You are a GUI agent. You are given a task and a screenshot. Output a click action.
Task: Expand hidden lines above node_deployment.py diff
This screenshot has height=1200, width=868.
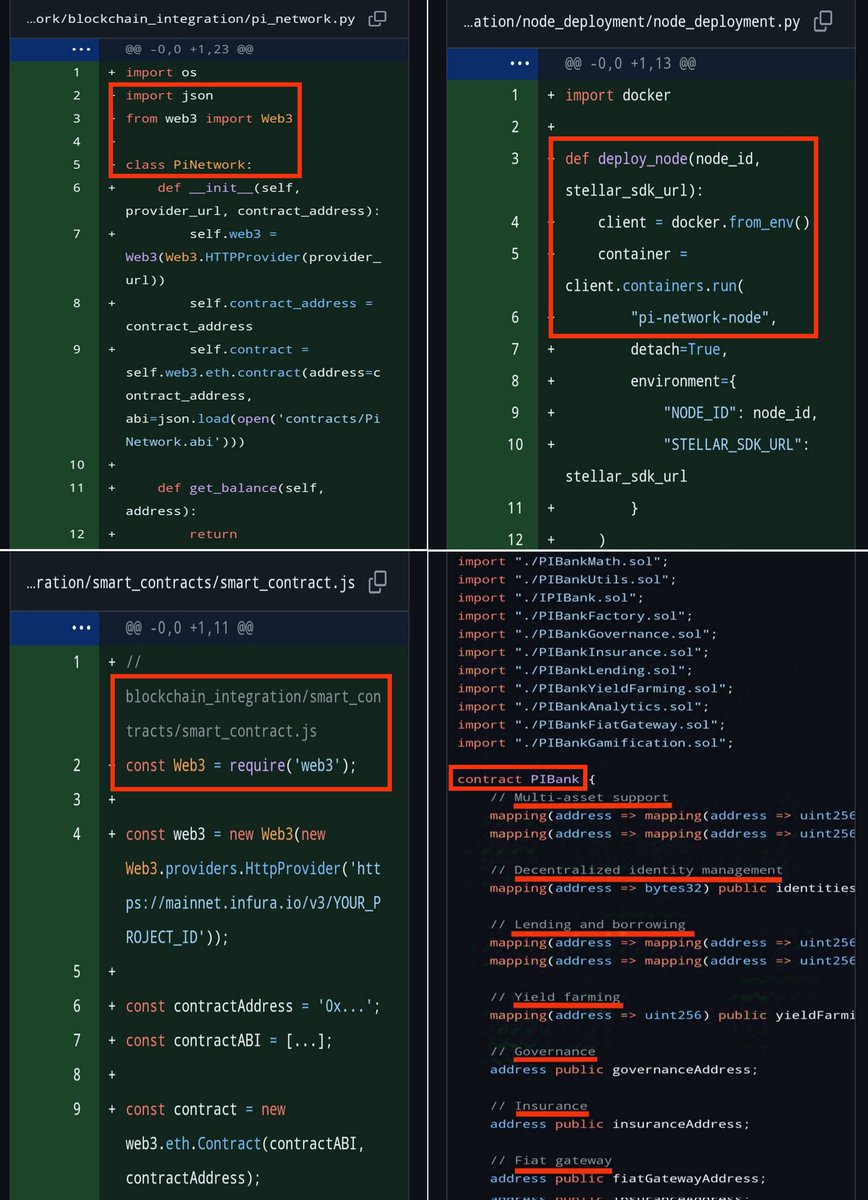pos(517,63)
